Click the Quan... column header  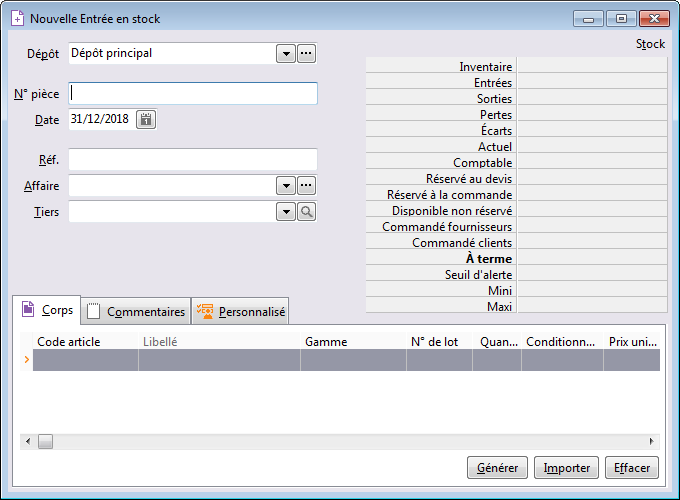(497, 342)
